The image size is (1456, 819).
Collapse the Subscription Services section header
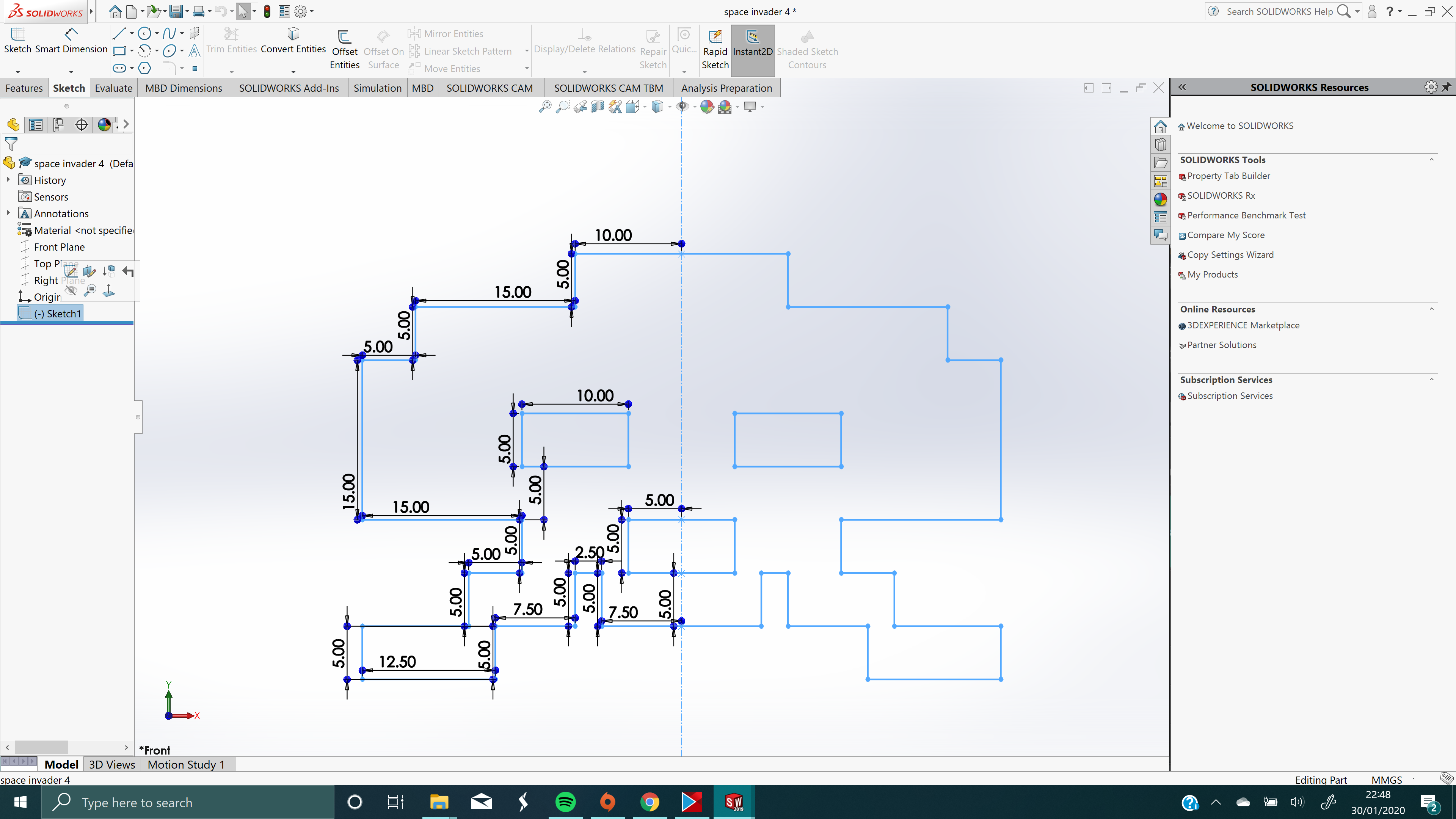click(1432, 379)
